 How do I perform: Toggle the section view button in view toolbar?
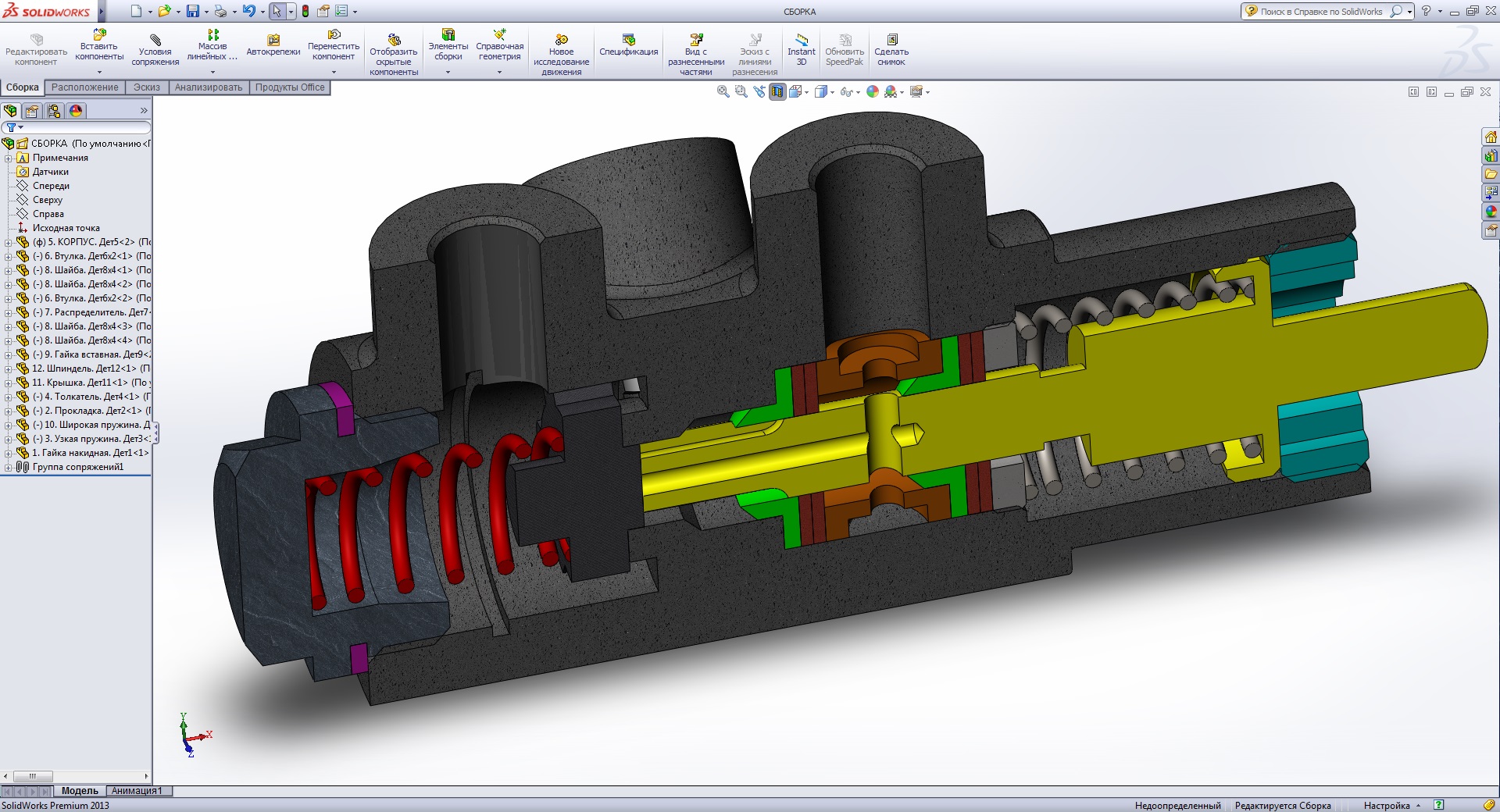(777, 92)
